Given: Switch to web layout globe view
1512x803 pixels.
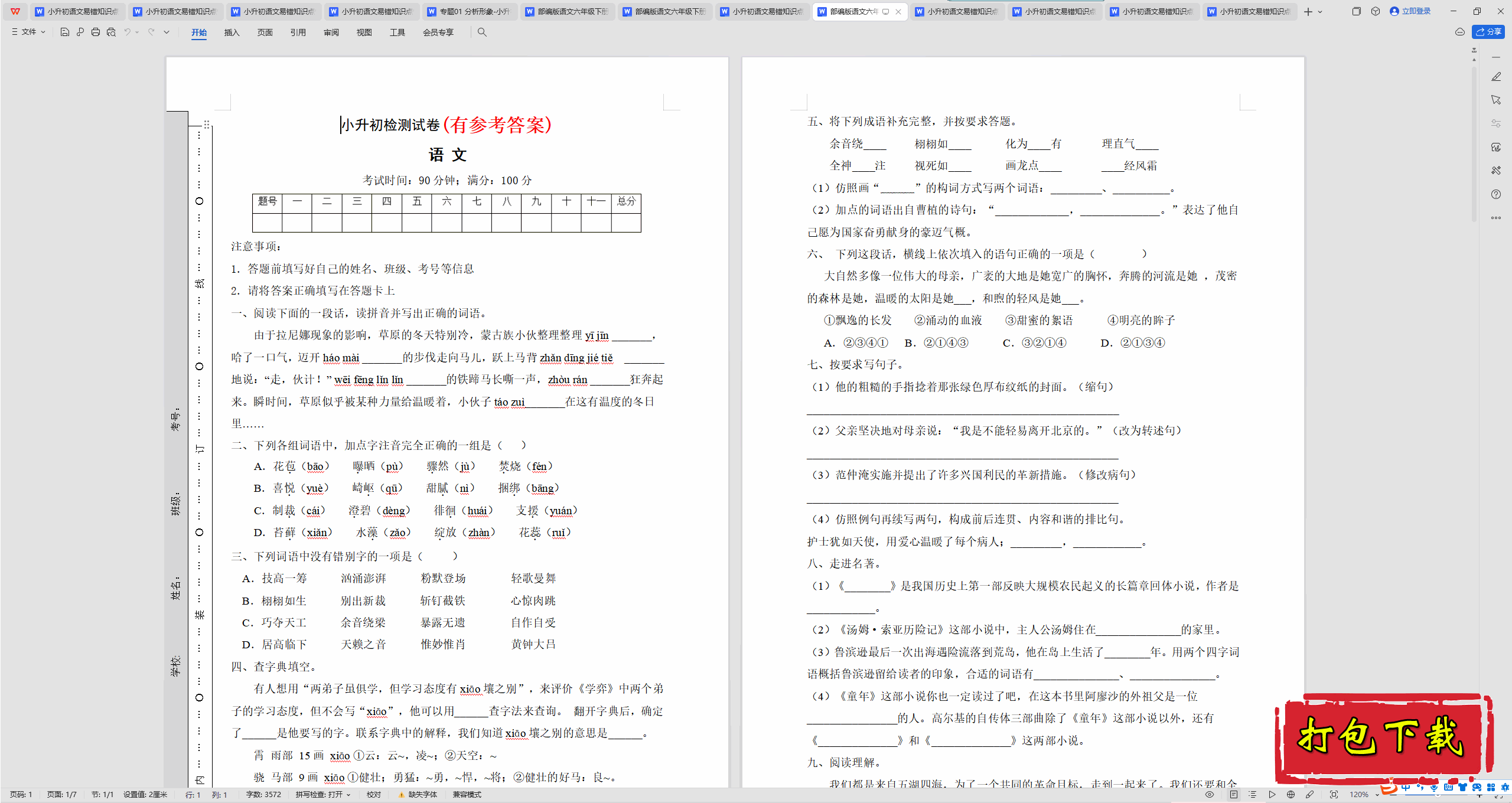Looking at the screenshot, I should (x=1291, y=795).
